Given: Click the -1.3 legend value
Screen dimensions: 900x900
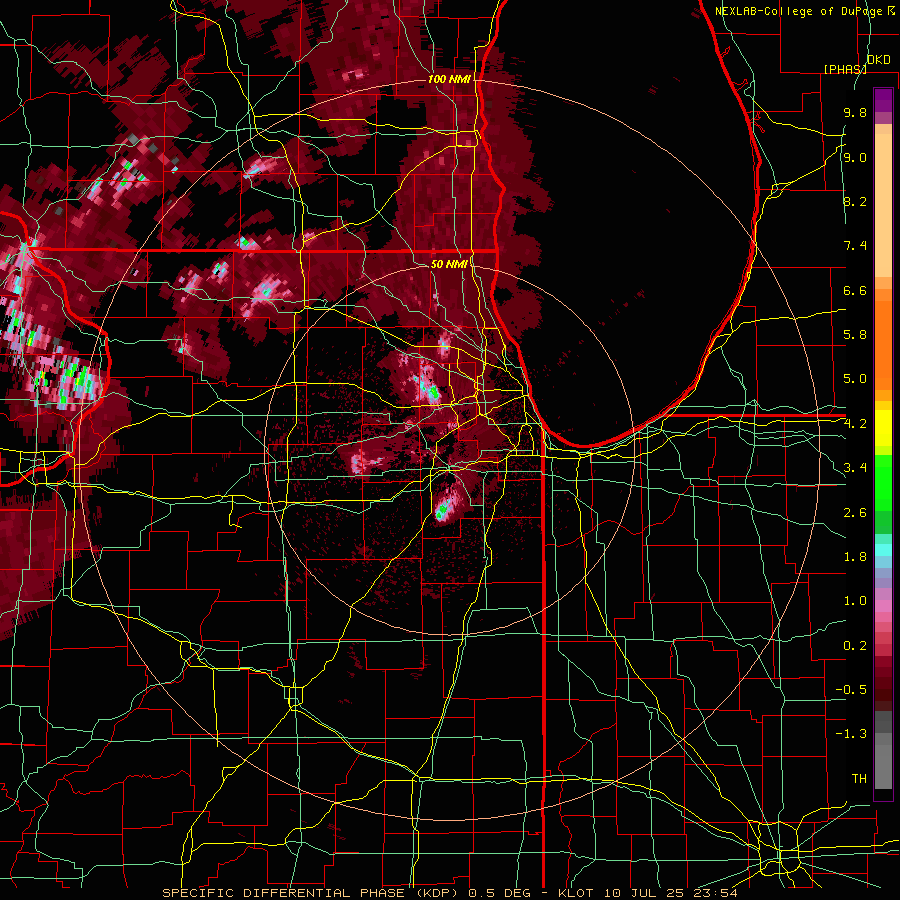Looking at the screenshot, I should pos(851,734).
